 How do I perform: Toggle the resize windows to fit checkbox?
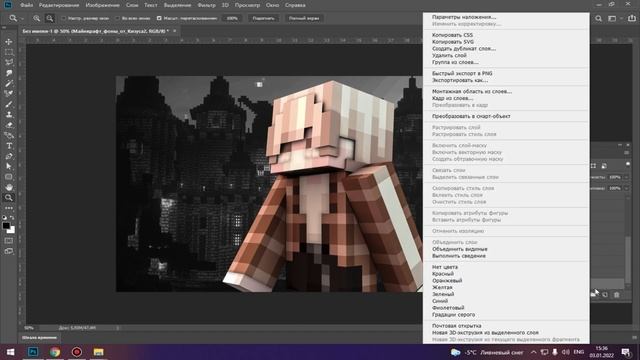coord(64,18)
